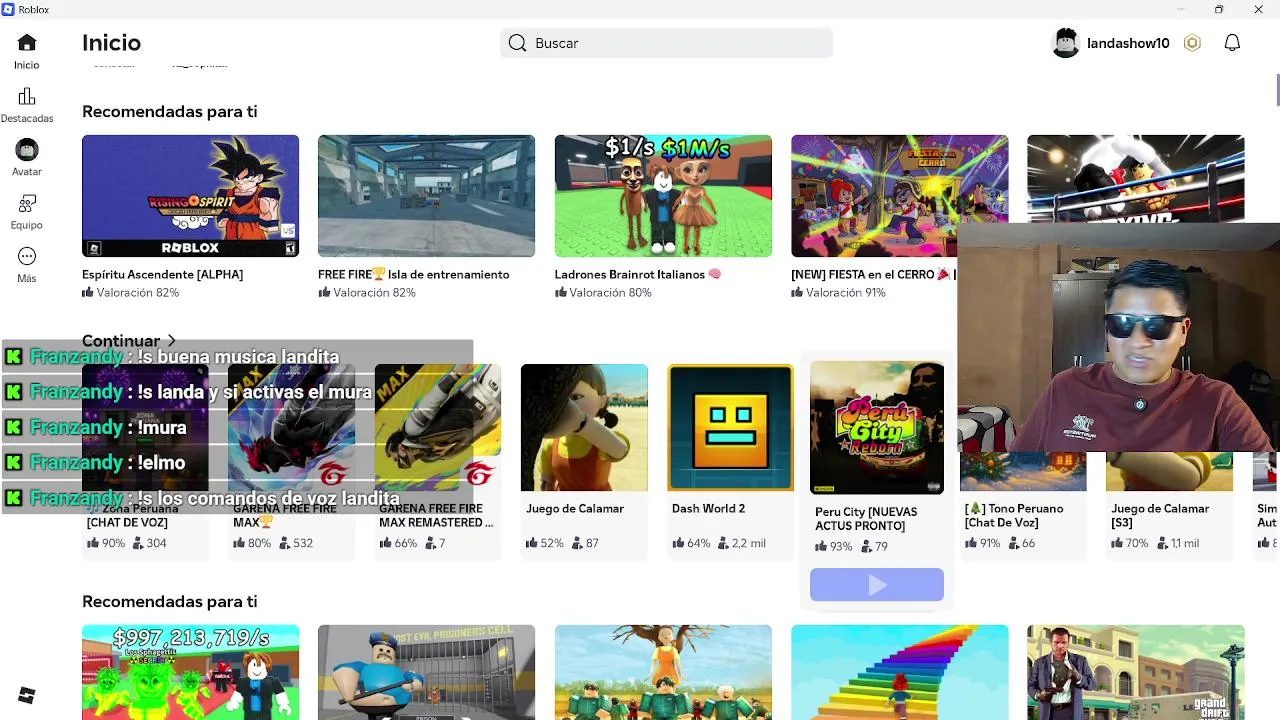
Task: Open Juego de Calamar 52% game tile
Action: click(x=584, y=428)
